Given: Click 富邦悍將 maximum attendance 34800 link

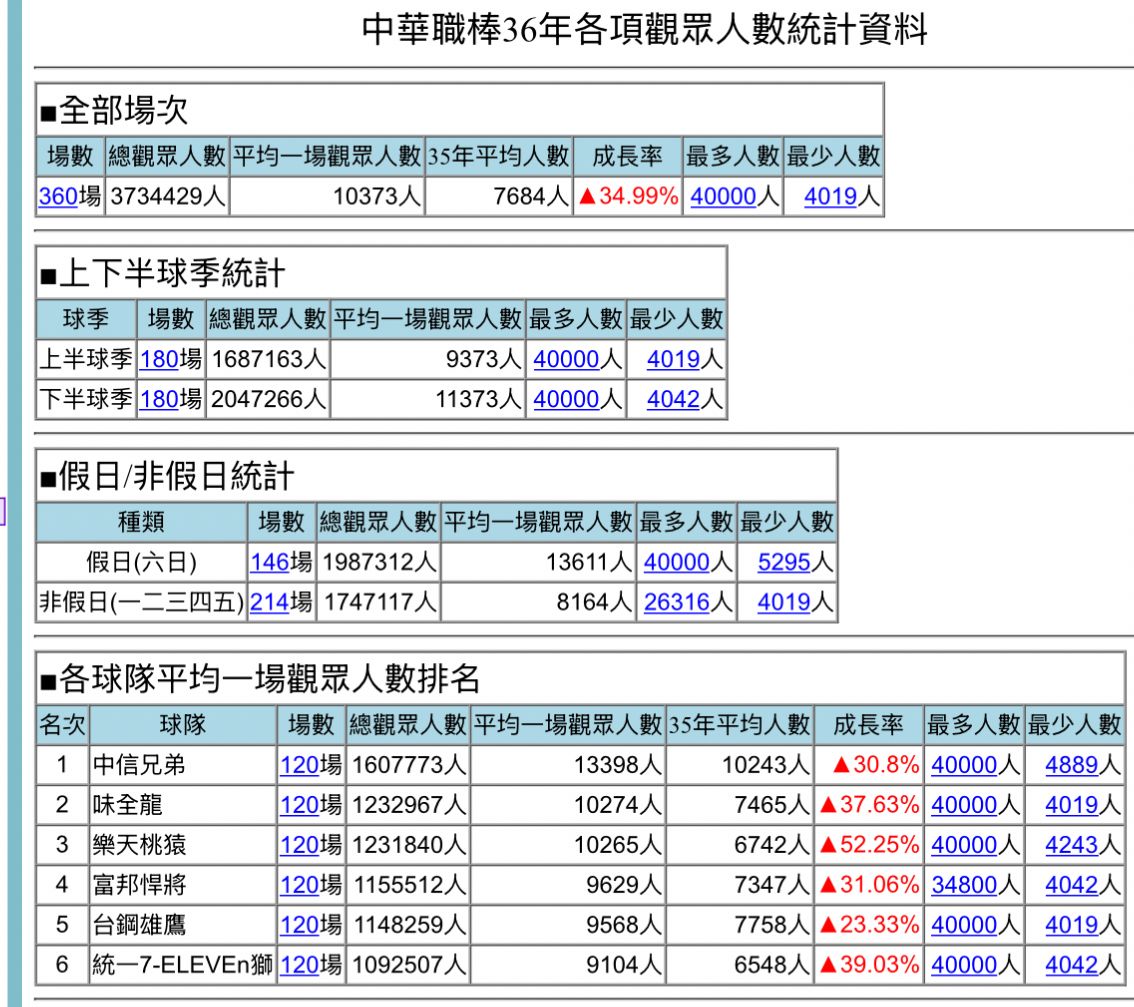Looking at the screenshot, I should pos(964,885).
